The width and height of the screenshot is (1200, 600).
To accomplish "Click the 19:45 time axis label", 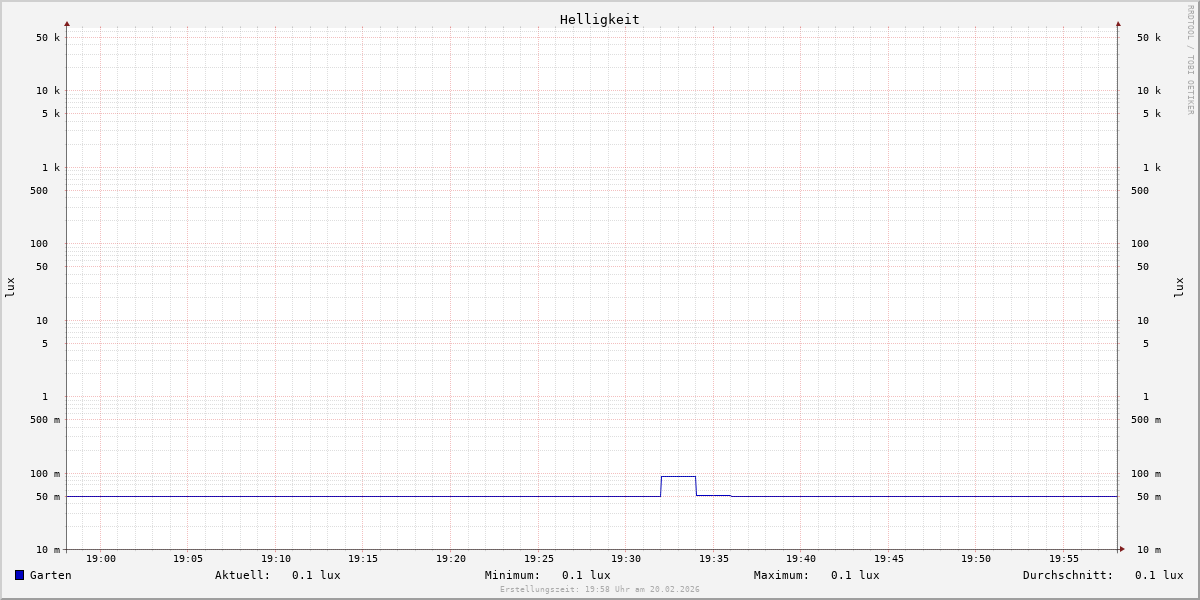I will pos(889,559).
